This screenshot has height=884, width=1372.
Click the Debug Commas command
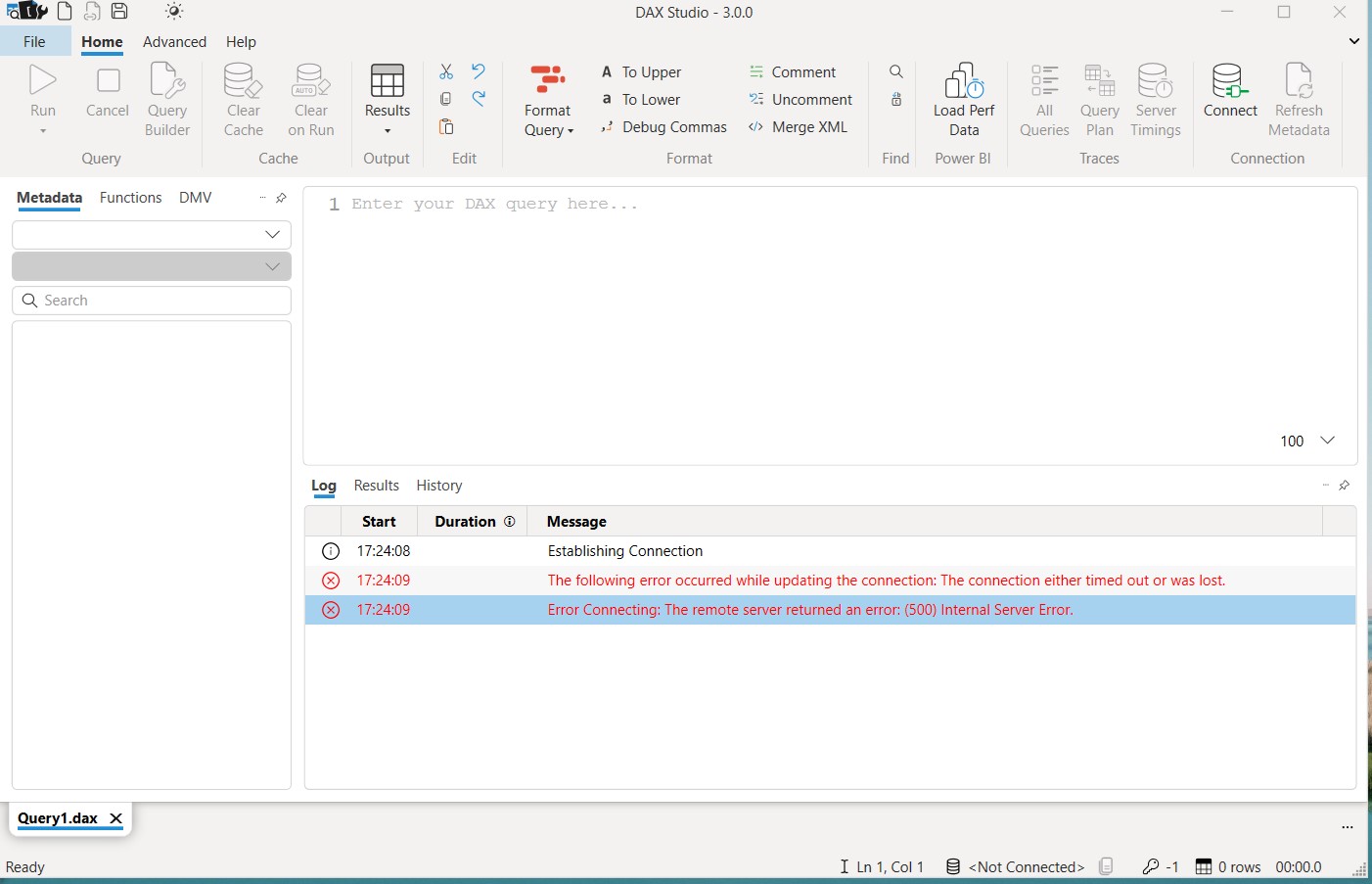[664, 126]
